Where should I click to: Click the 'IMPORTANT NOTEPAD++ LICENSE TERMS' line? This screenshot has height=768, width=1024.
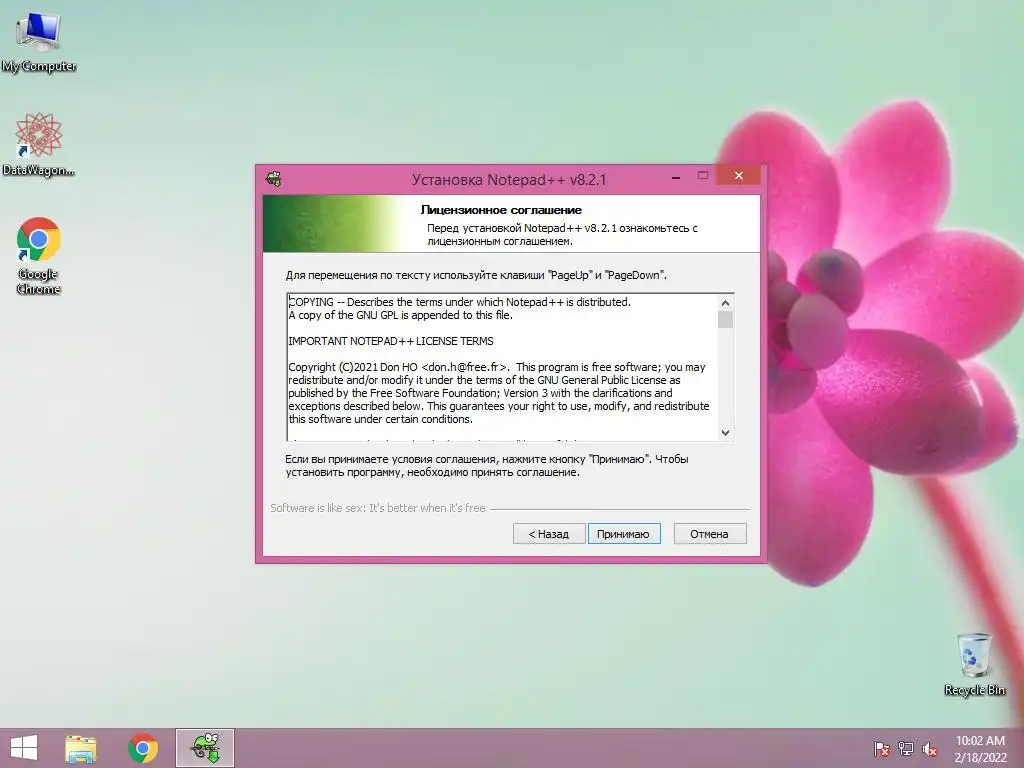391,341
